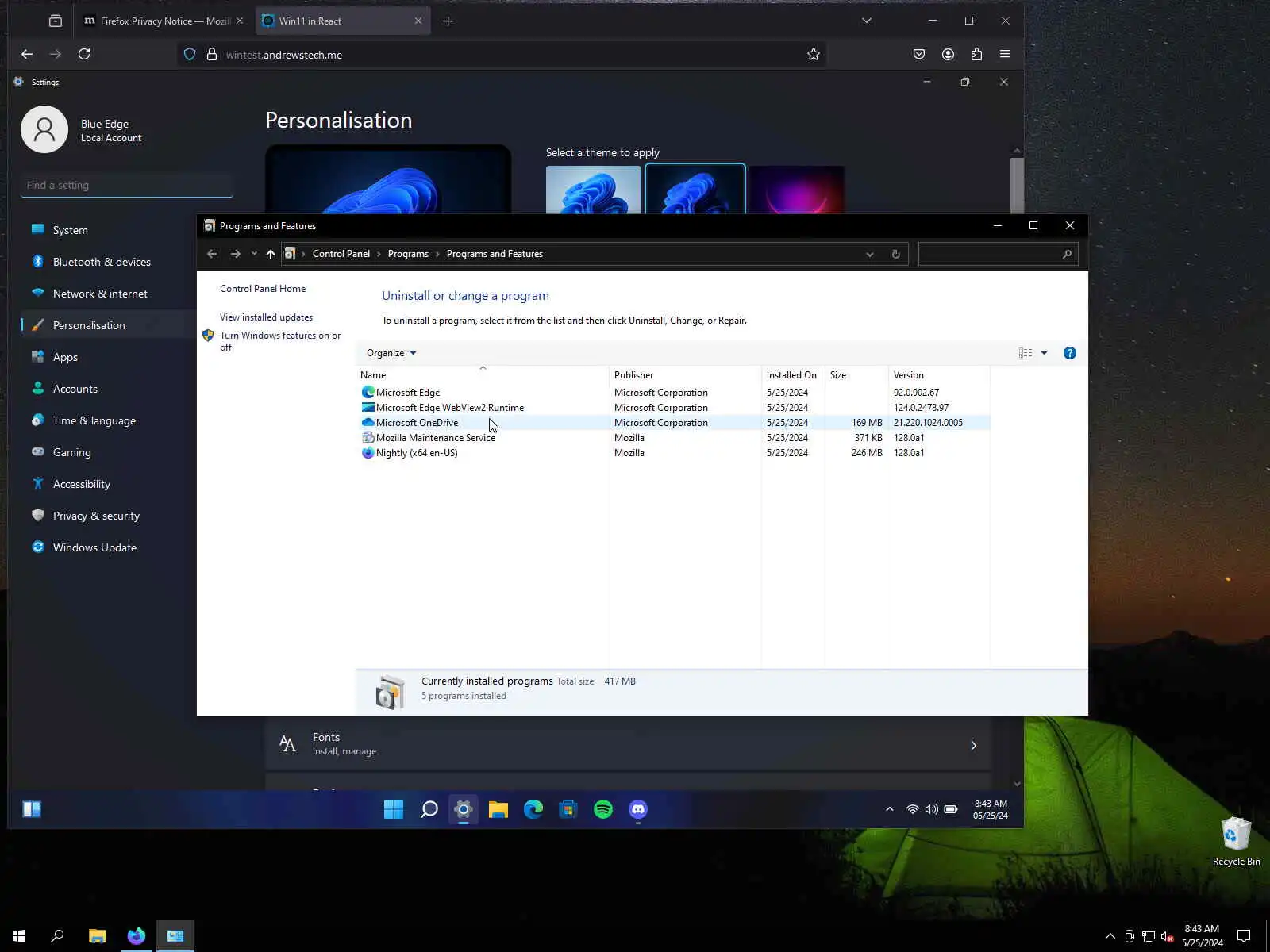Select the purple glow theme thumbnail
This screenshot has width=1270, height=952.
tap(797, 190)
